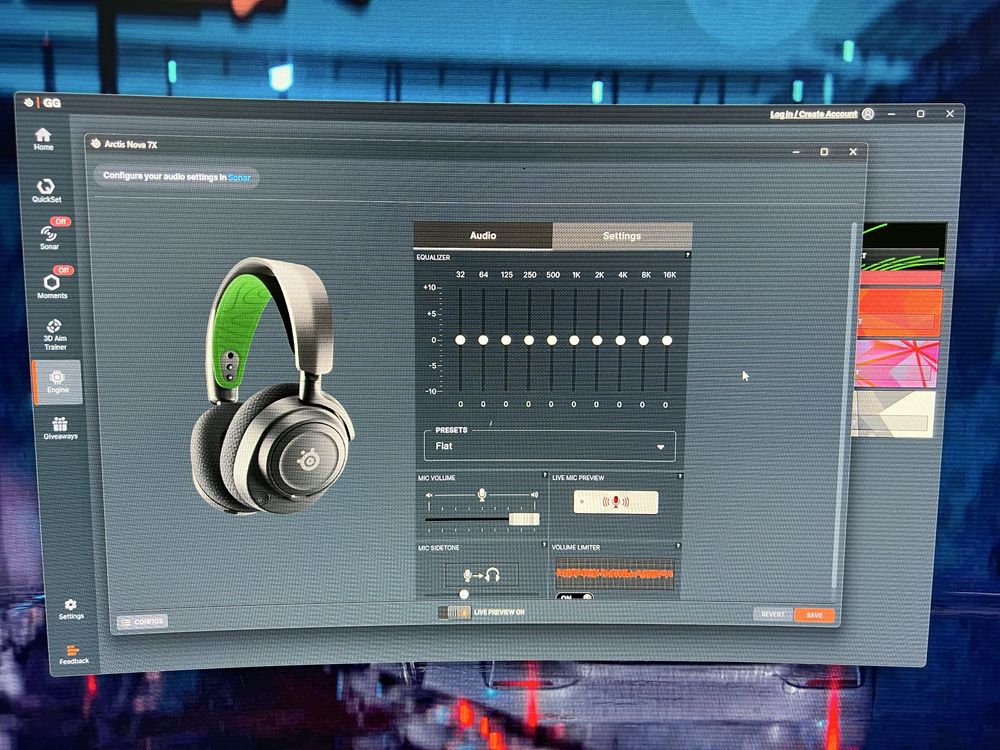Click the 125 Hz equalizer slider

(x=506, y=340)
